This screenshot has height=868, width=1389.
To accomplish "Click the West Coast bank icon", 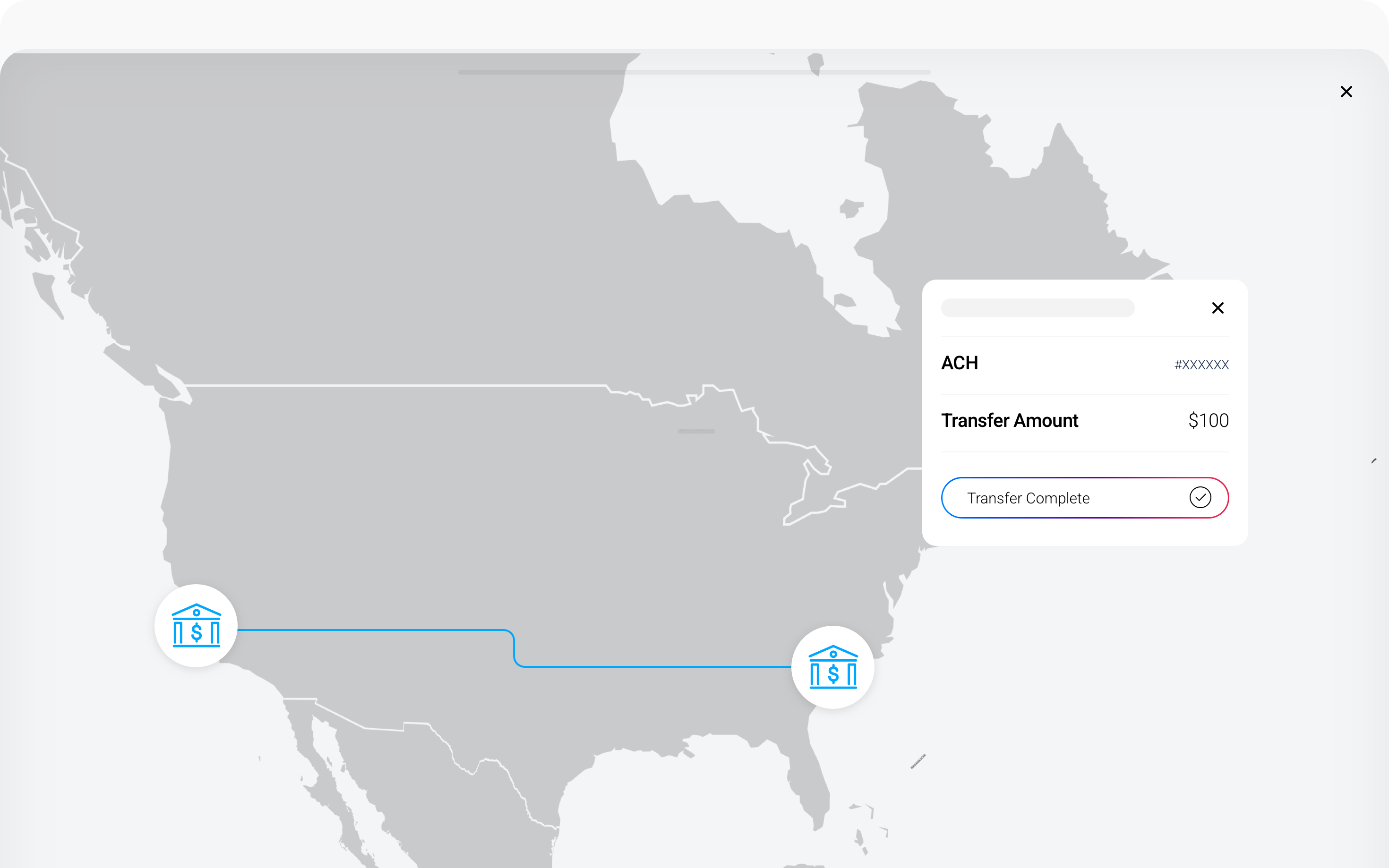I will [x=197, y=626].
